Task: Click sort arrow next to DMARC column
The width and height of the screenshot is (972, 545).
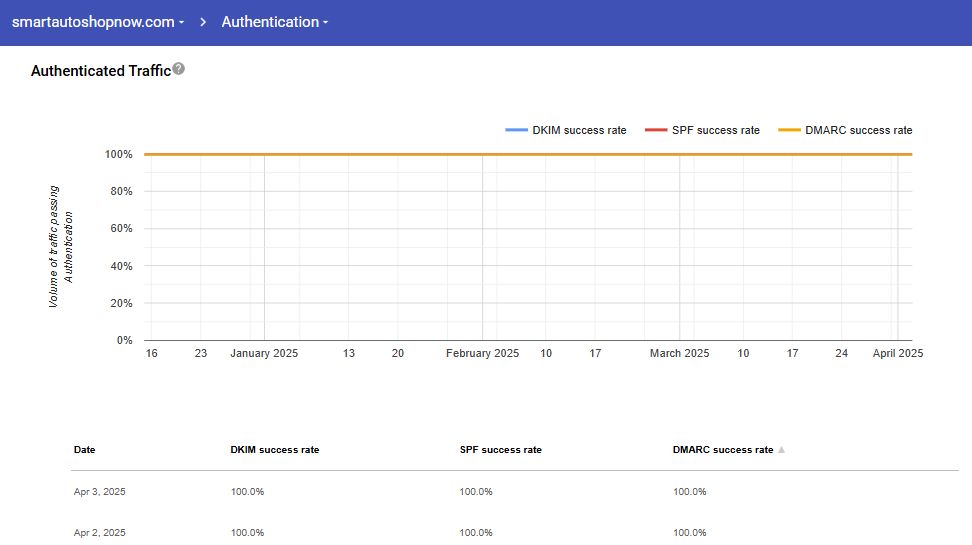Action: pyautogui.click(x=781, y=450)
